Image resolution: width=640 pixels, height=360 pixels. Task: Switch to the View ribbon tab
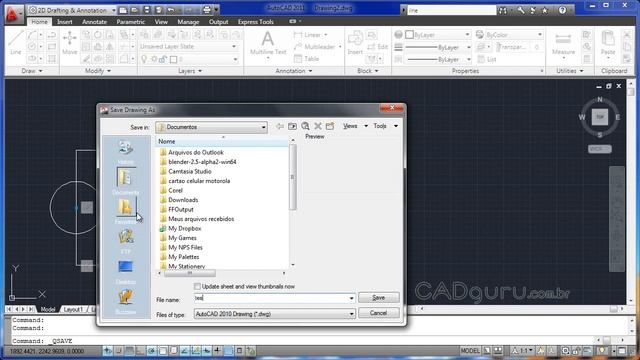[161, 22]
